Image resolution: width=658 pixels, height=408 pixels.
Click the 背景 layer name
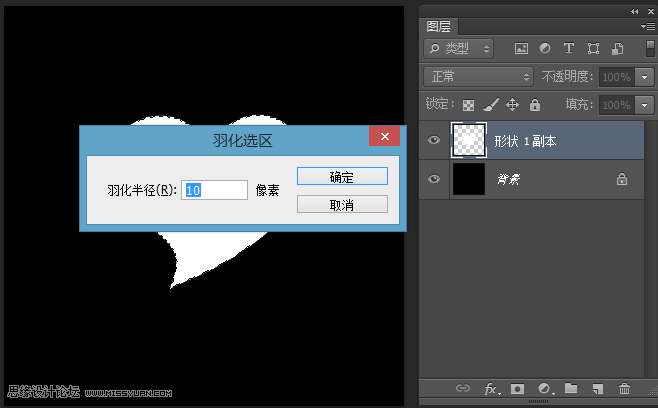509,180
